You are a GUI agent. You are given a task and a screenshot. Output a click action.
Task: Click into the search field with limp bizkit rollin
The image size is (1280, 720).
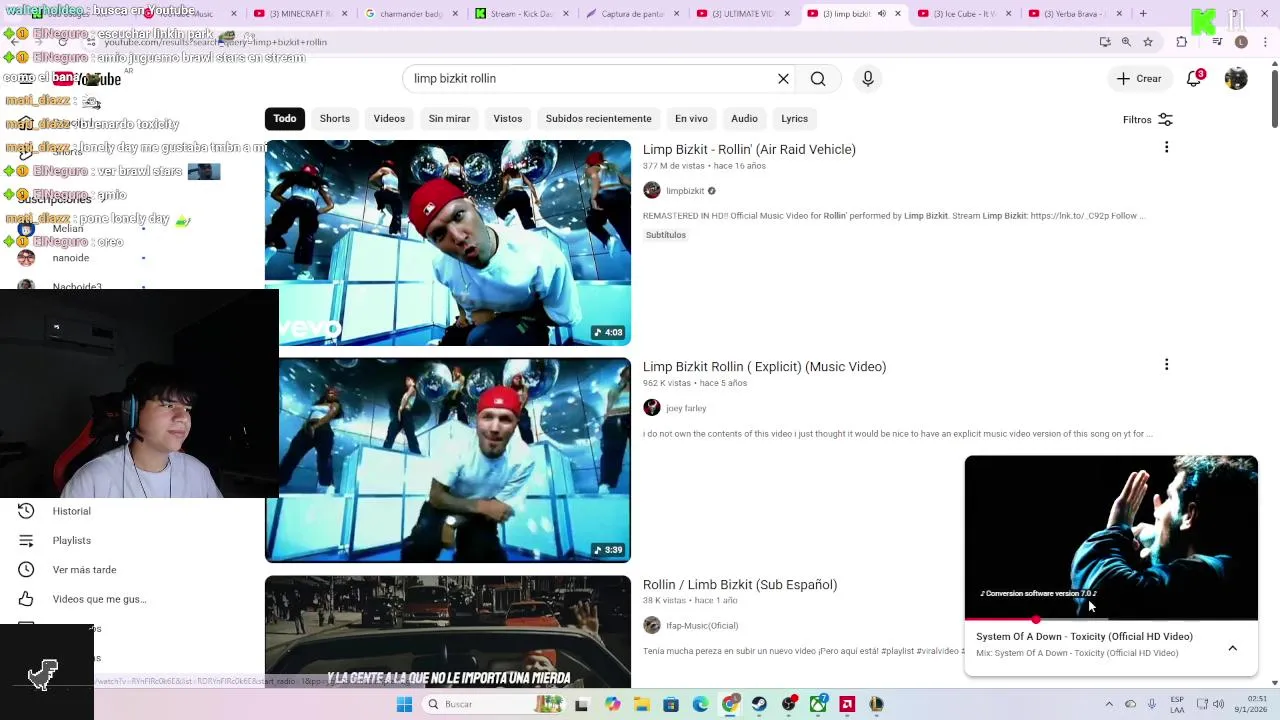pos(590,79)
